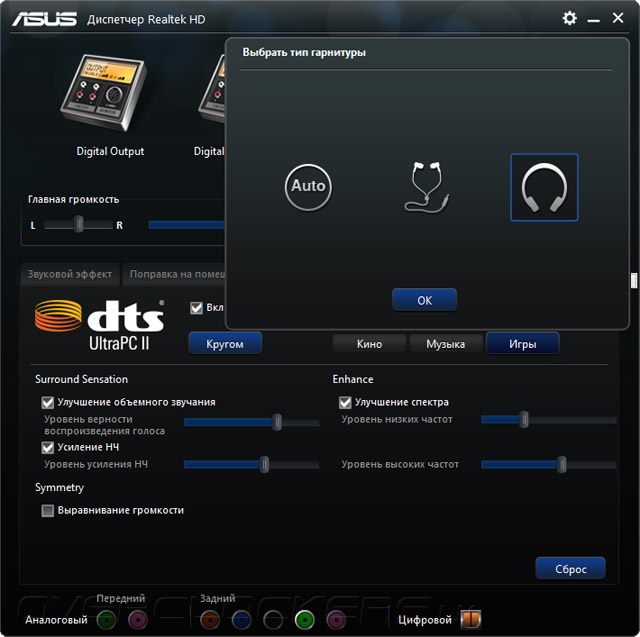This screenshot has width=640, height=637.
Task: Click the digital optical jack icon
Action: 471,619
